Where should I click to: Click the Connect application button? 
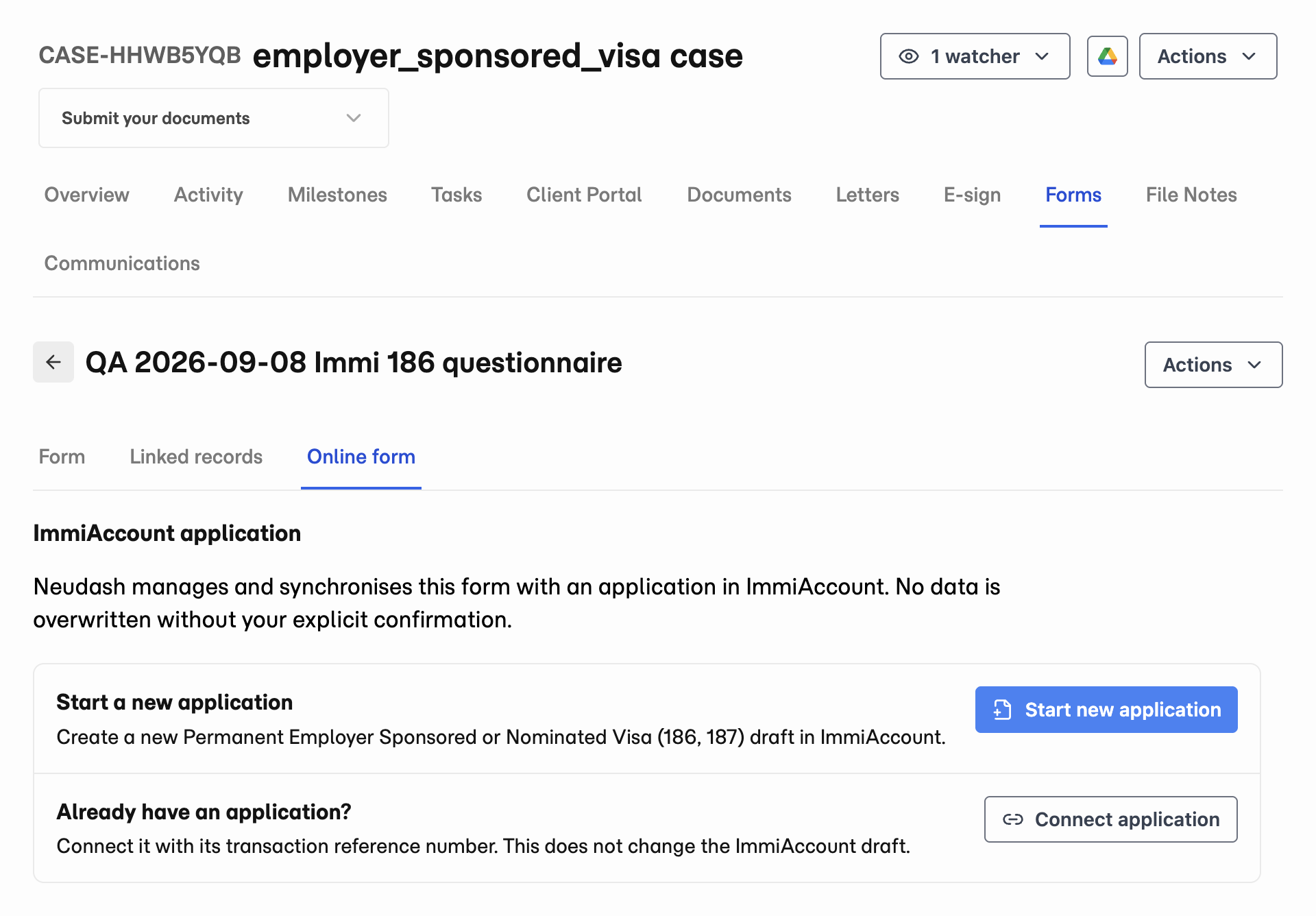pyautogui.click(x=1111, y=819)
